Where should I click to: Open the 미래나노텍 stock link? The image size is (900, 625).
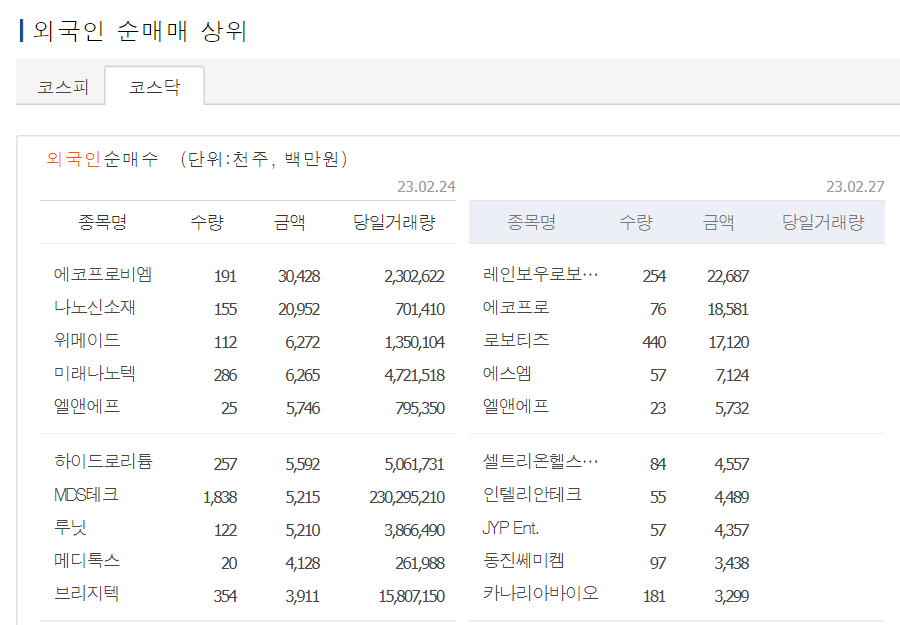point(95,374)
